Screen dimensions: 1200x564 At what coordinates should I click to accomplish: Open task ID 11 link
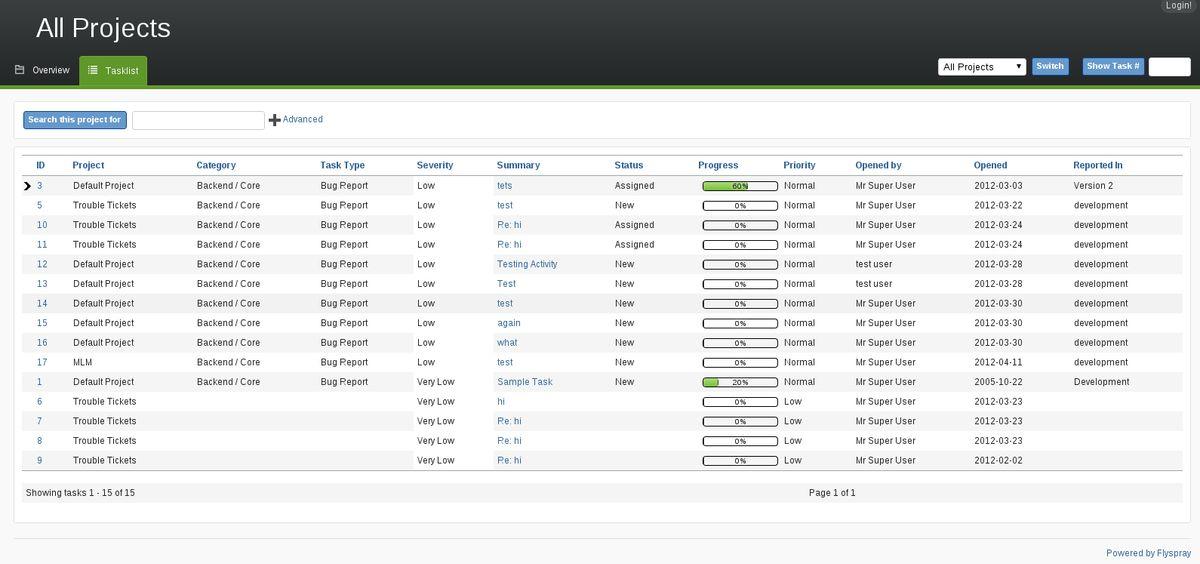click(42, 244)
